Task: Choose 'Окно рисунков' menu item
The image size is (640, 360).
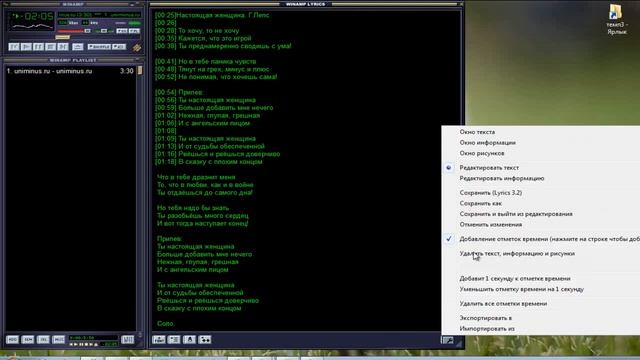Action: click(482, 153)
